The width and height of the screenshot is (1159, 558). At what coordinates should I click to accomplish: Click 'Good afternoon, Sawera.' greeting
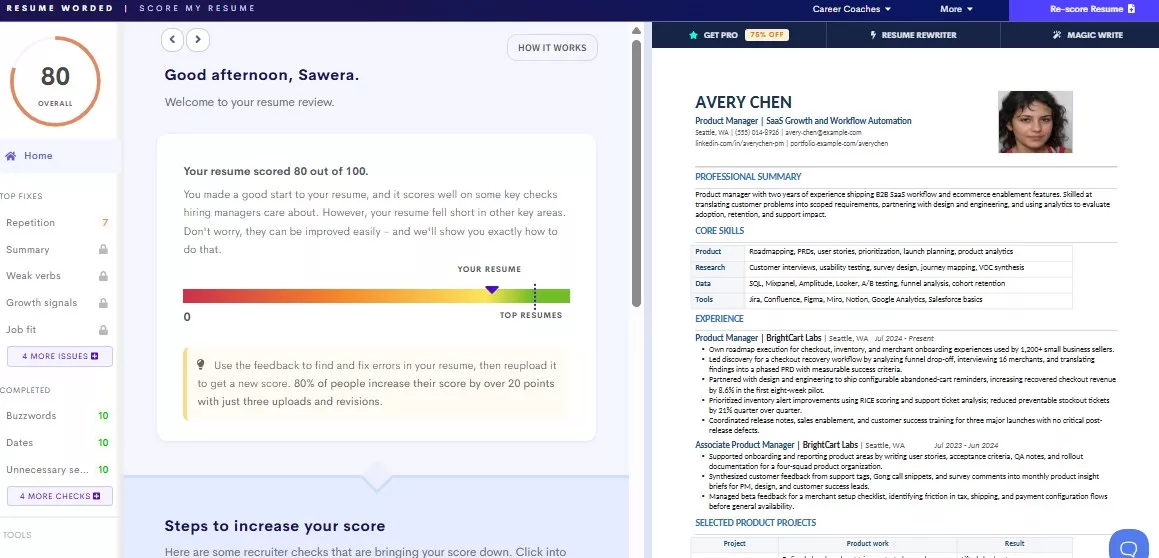pos(262,75)
